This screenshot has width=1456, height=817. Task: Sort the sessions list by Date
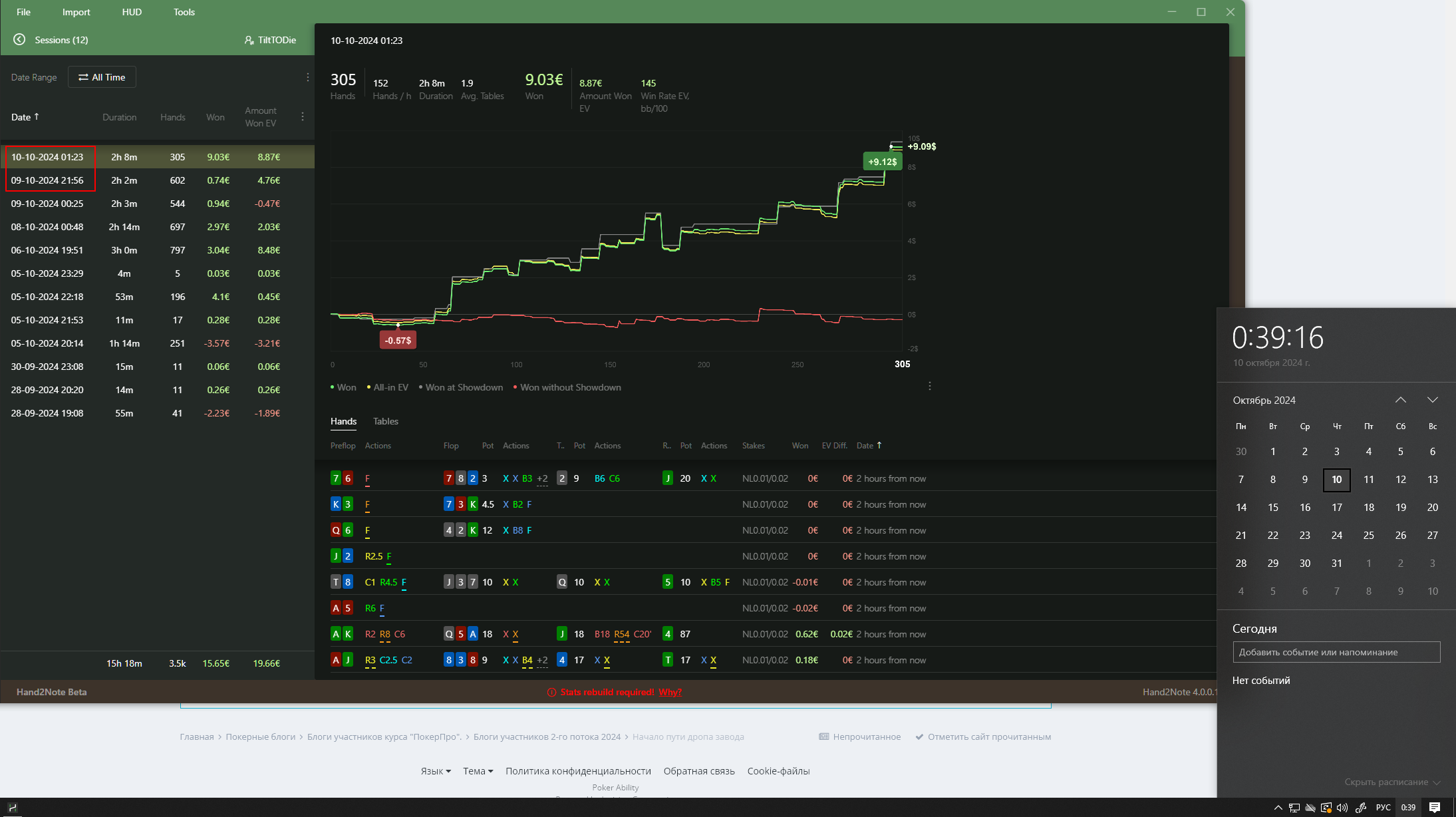pyautogui.click(x=25, y=117)
